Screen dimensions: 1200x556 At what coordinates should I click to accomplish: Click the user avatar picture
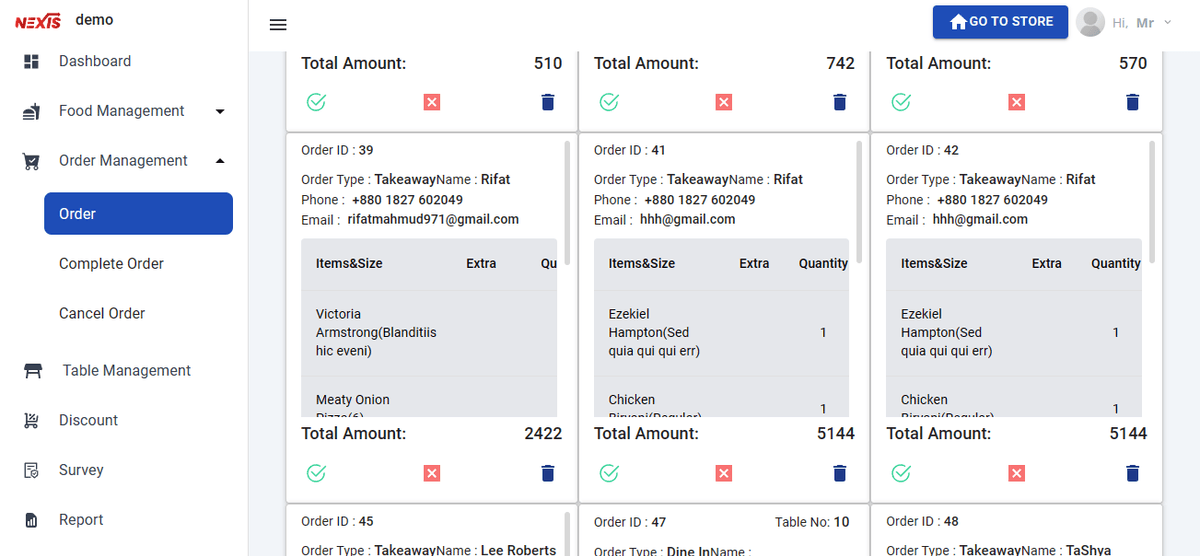click(1091, 22)
